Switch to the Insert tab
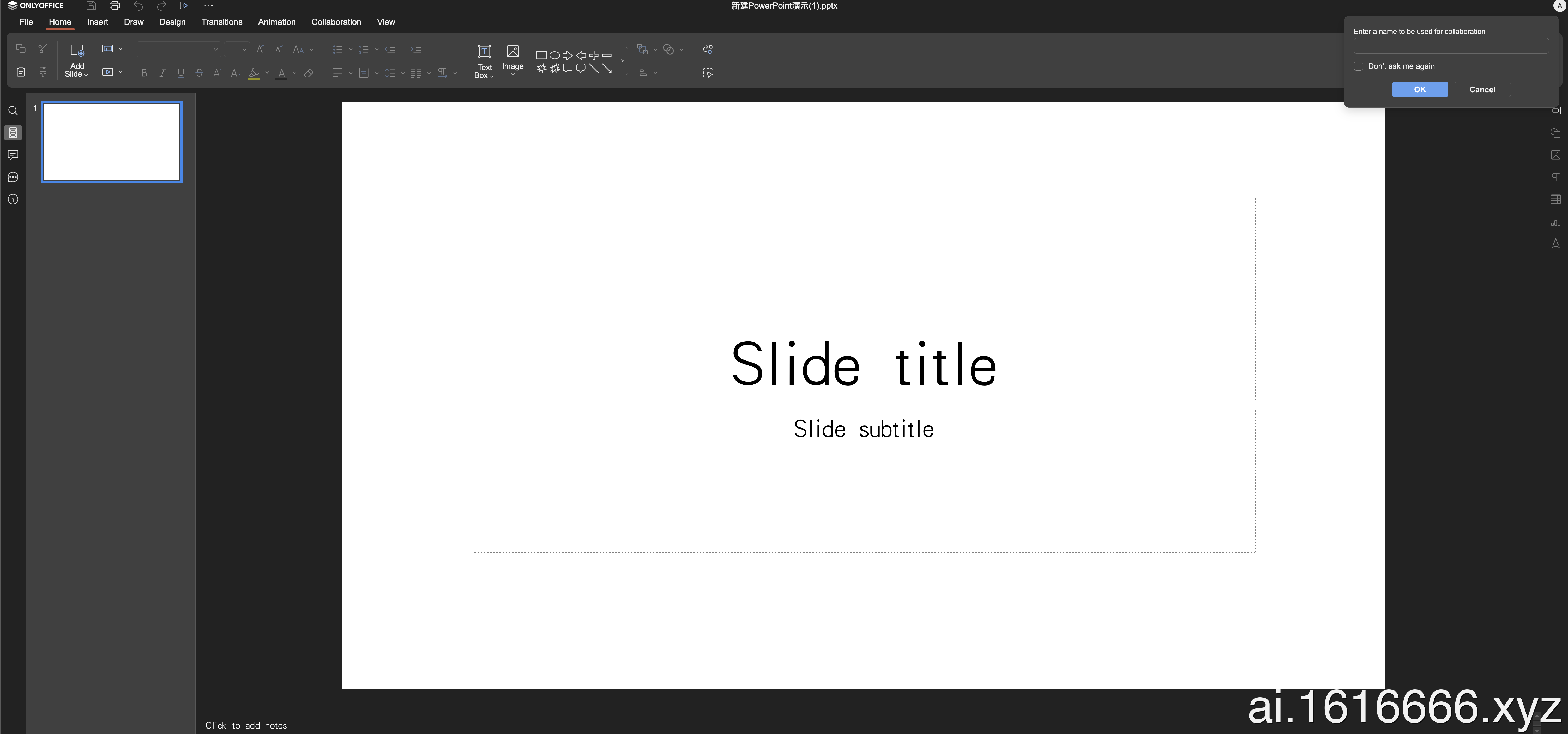This screenshot has height=734, width=1568. click(97, 22)
